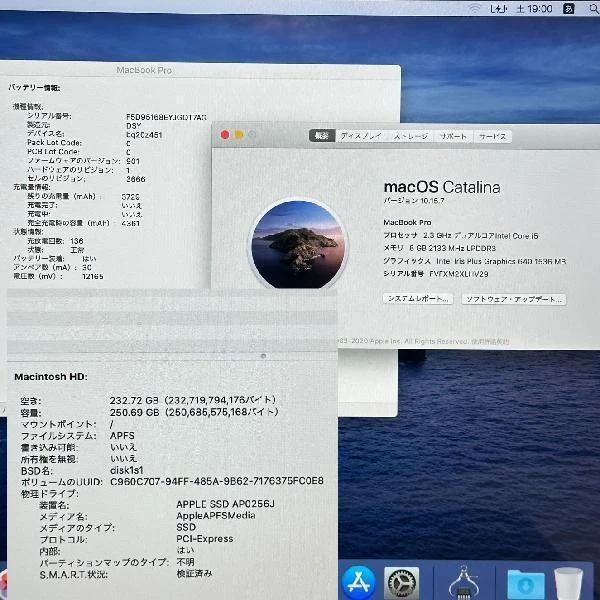Open System Information caliper icon in Dock
The width and height of the screenshot is (600, 600).
click(464, 584)
